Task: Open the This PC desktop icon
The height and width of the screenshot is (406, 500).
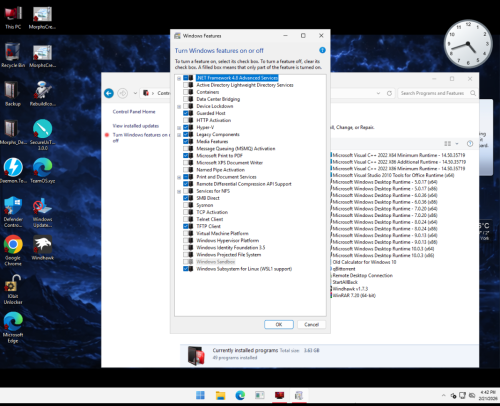Action: pyautogui.click(x=13, y=18)
